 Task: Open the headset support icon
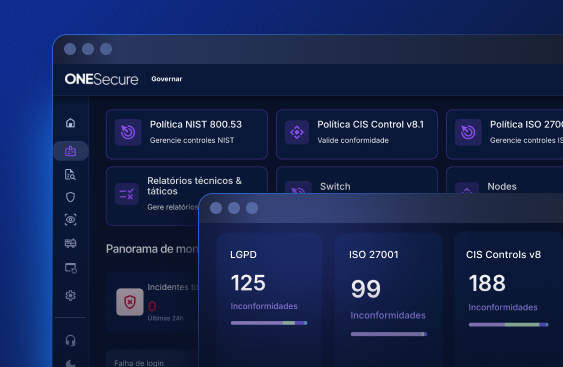point(71,340)
